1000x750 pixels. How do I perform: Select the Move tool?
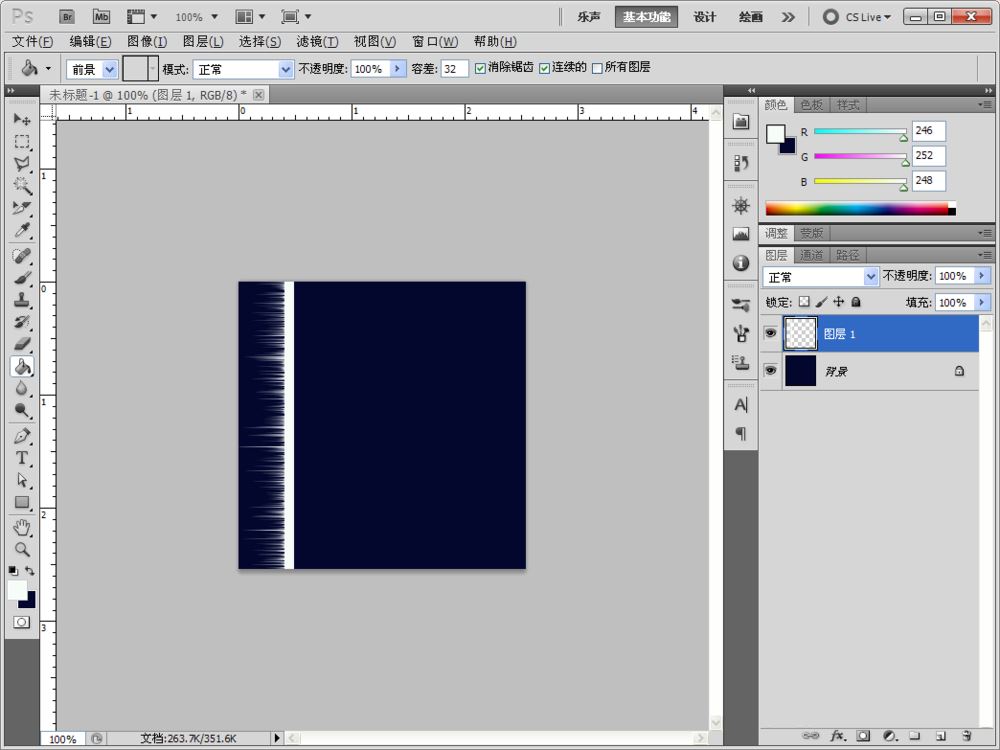[x=22, y=120]
